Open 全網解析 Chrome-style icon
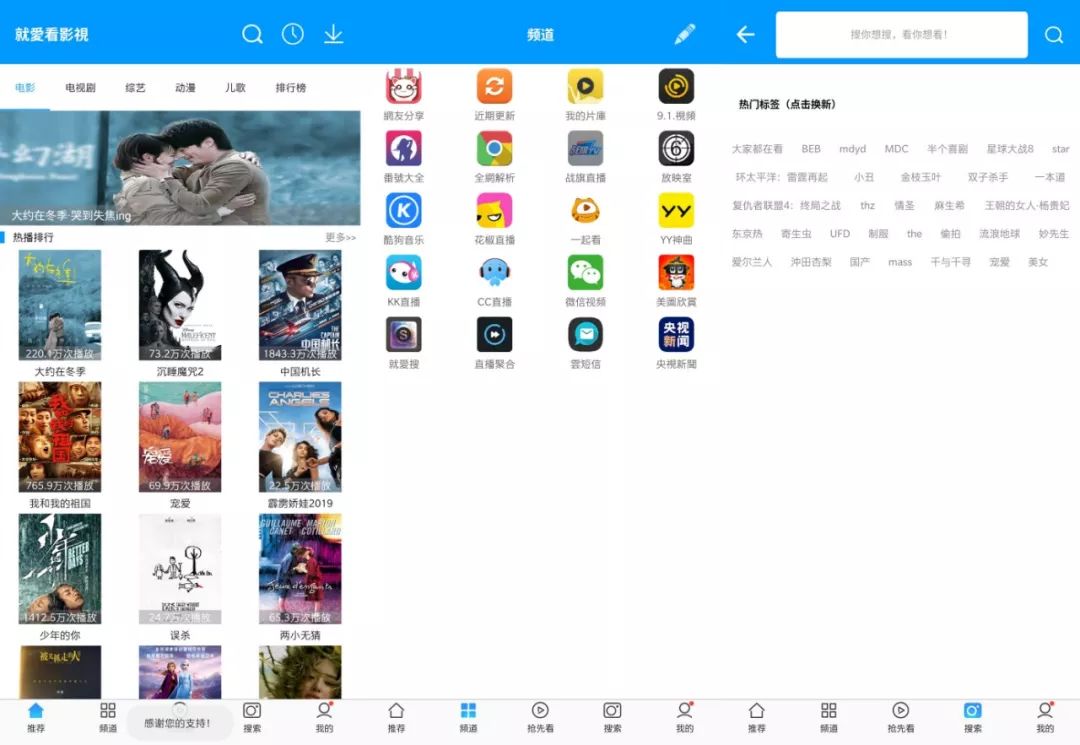The height and width of the screenshot is (745, 1080). tap(495, 148)
